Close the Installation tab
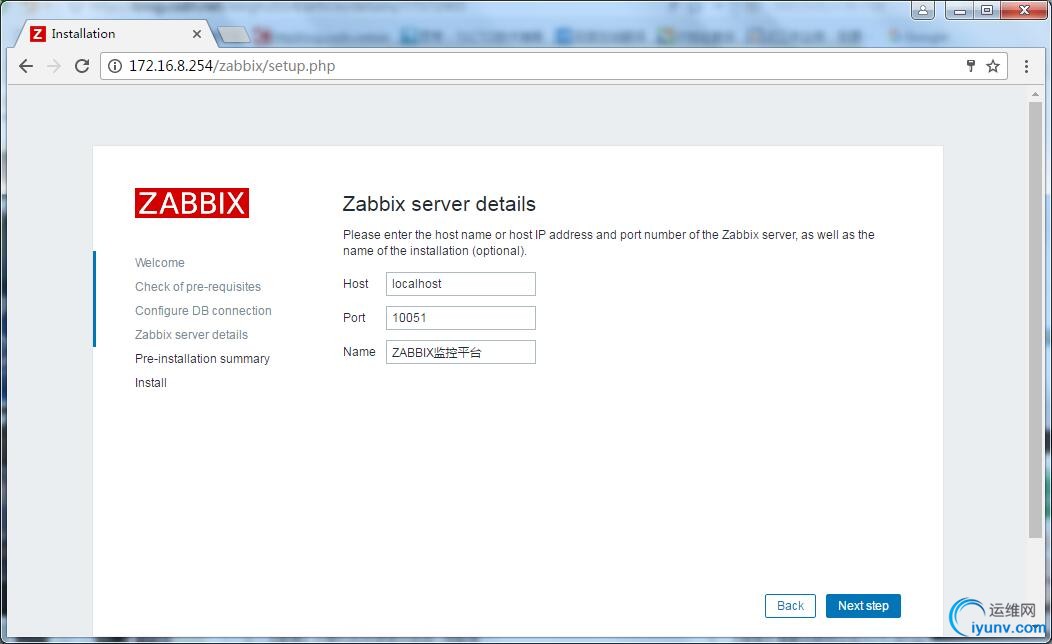The width and height of the screenshot is (1052, 644). [197, 34]
